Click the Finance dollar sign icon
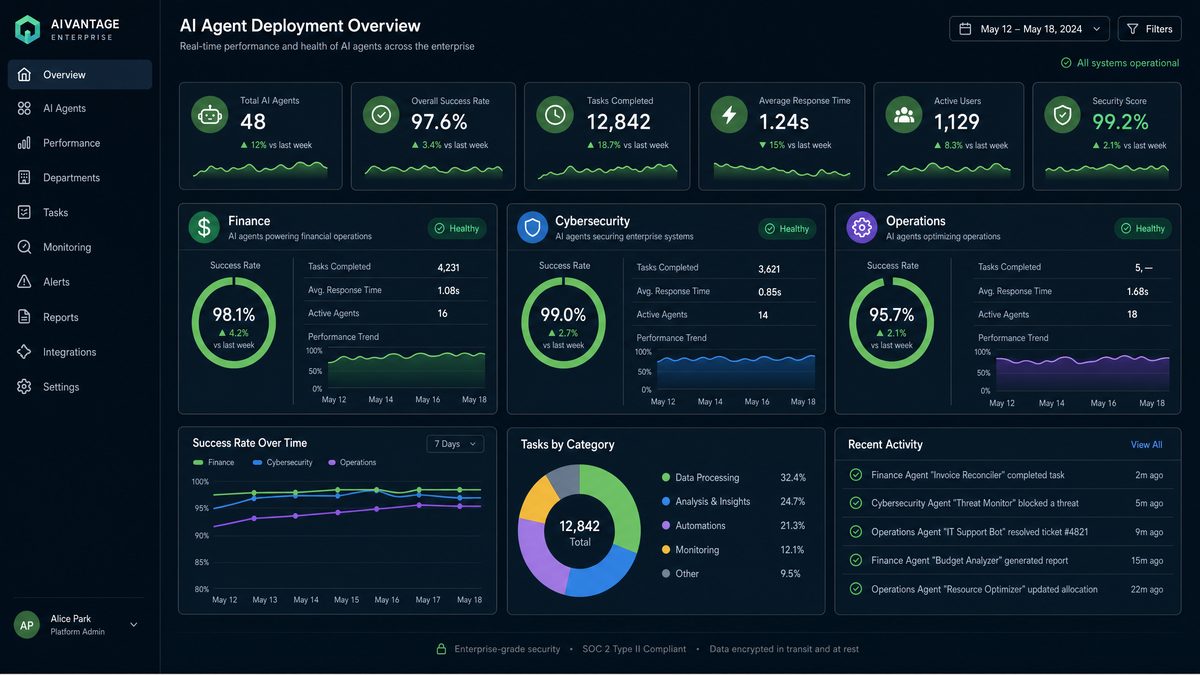This screenshot has height=675, width=1200. click(x=204, y=227)
